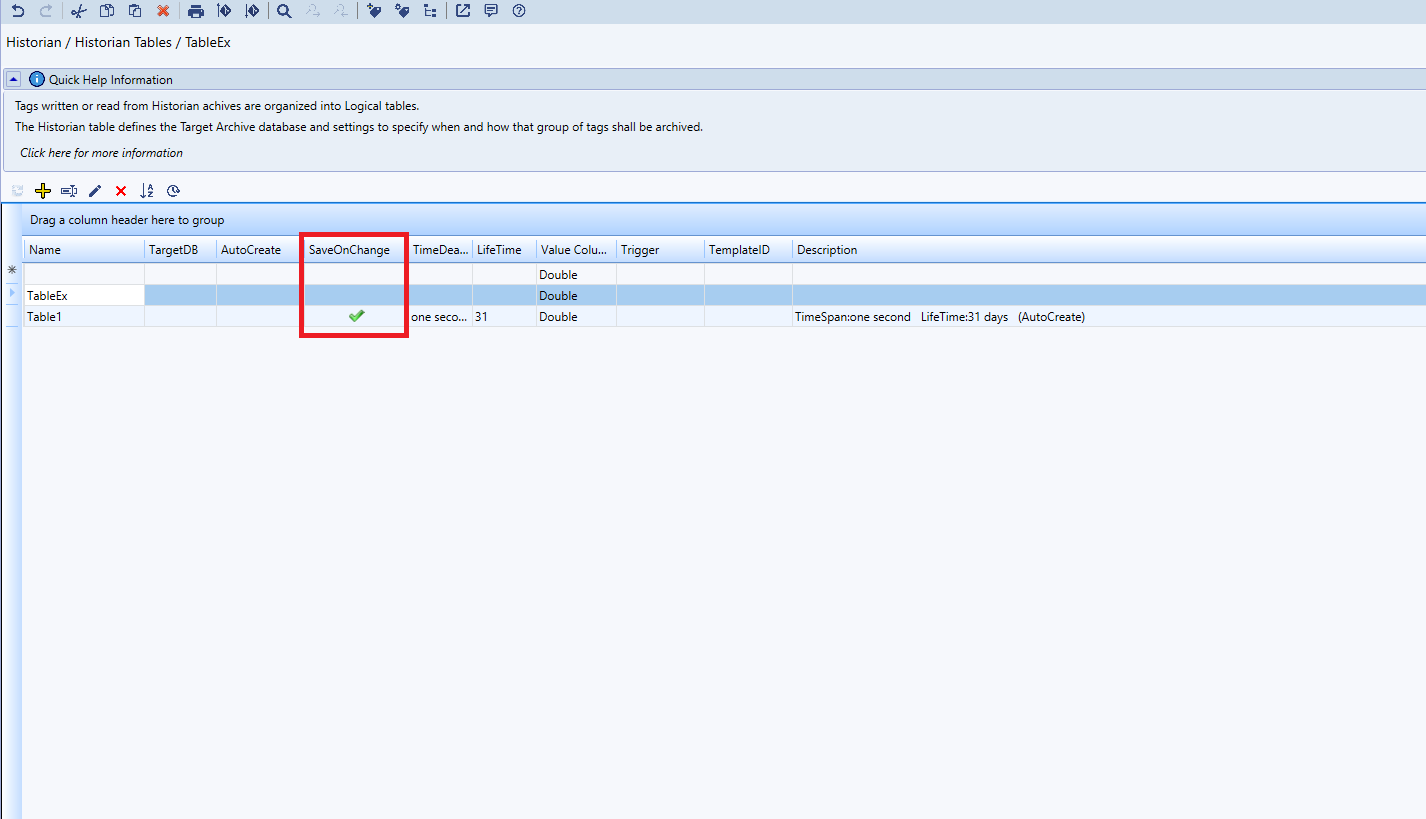
Task: Click the SaveOnChange column header
Action: coord(349,250)
